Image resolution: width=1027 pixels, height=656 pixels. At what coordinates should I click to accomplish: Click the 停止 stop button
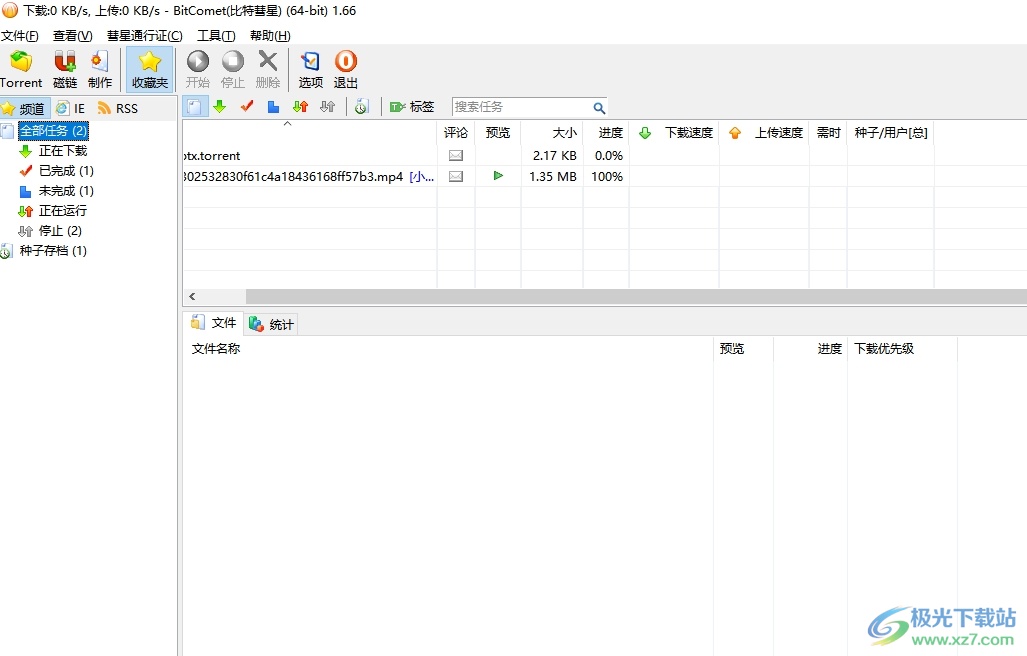point(233,69)
